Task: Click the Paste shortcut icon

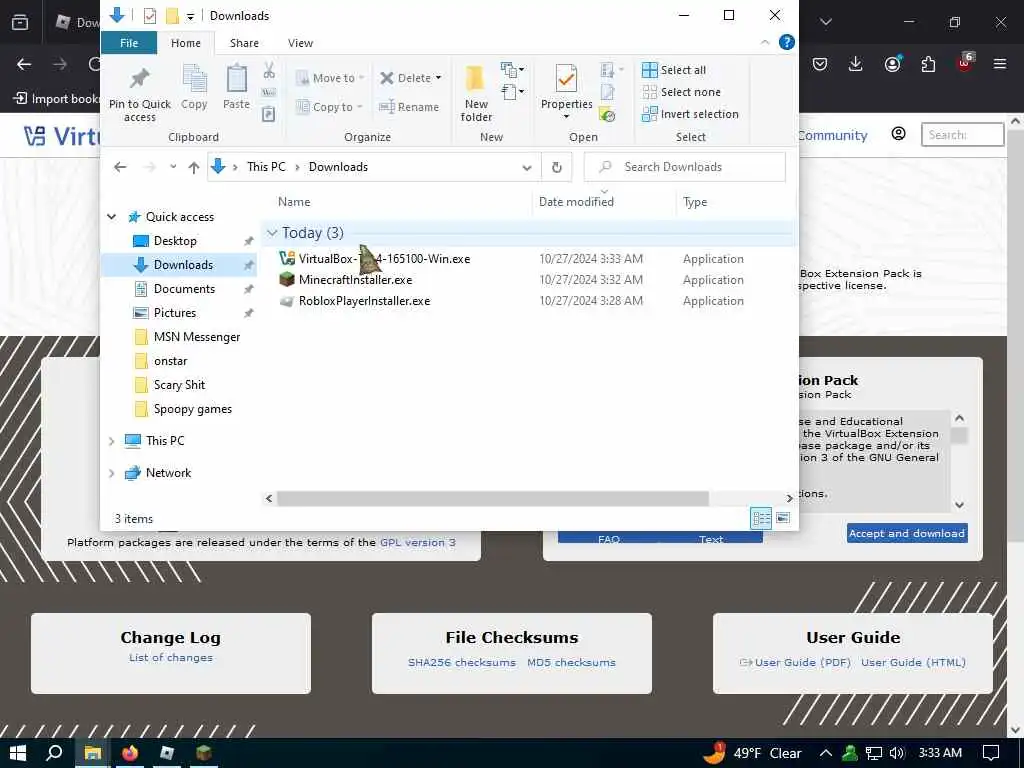Action: coord(268,114)
